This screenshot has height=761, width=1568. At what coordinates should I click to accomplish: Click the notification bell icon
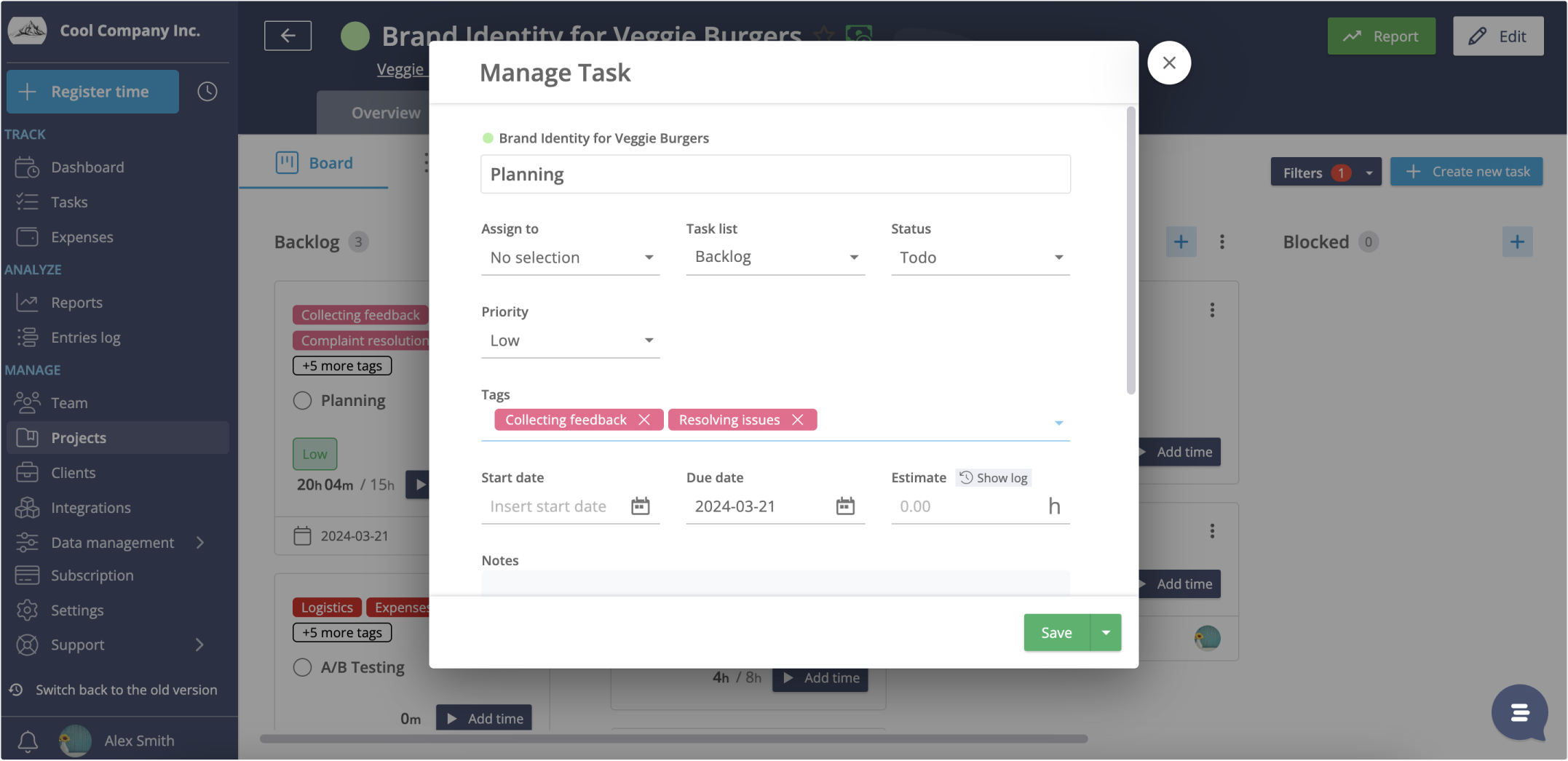28,741
